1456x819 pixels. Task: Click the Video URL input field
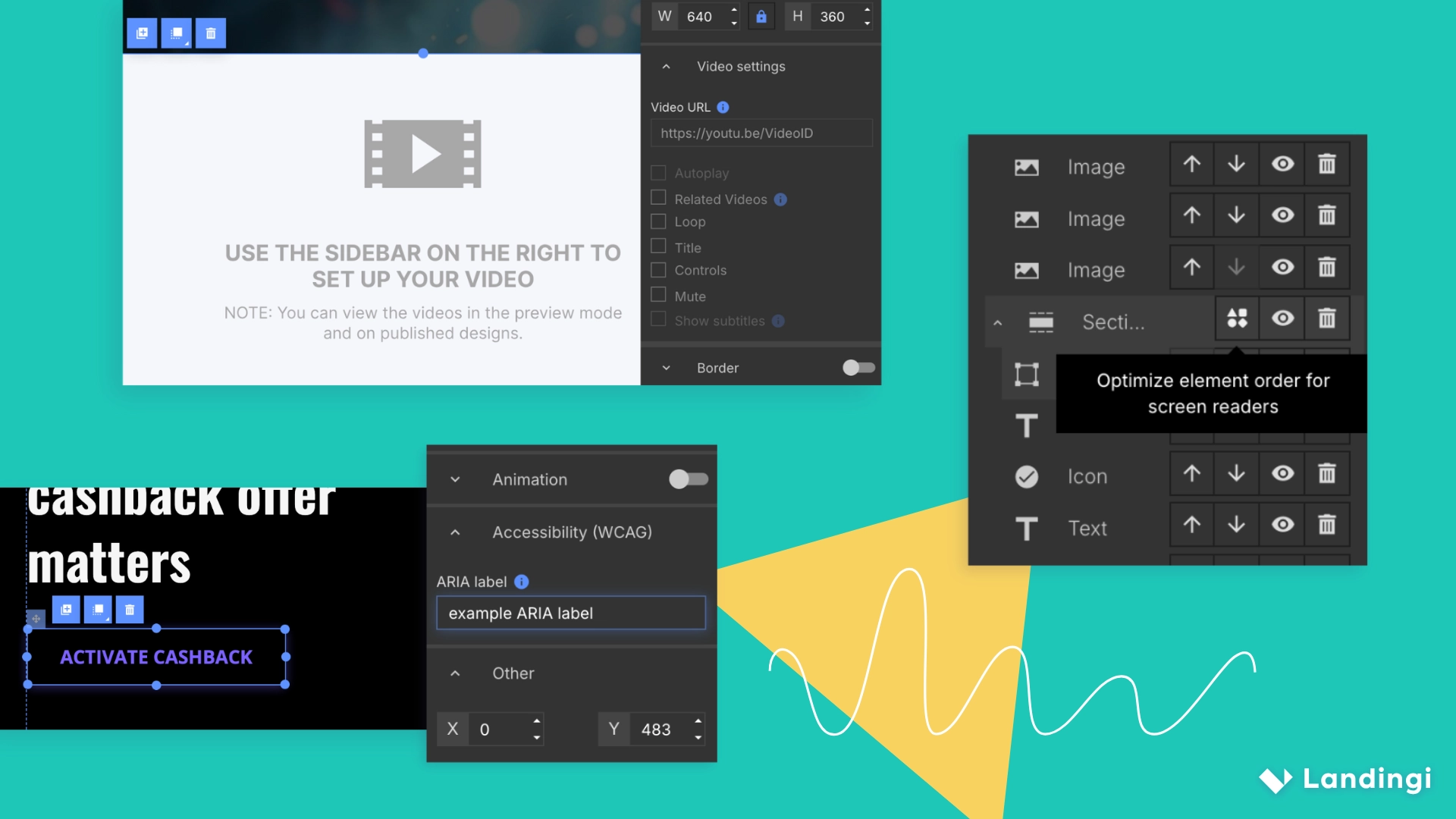(x=761, y=133)
